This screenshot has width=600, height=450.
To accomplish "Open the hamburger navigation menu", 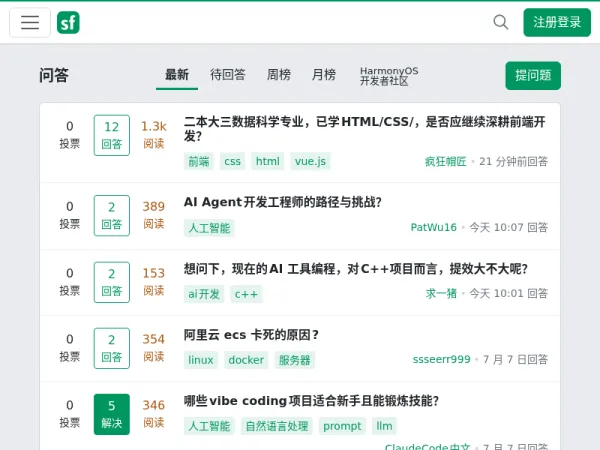I will click(30, 23).
